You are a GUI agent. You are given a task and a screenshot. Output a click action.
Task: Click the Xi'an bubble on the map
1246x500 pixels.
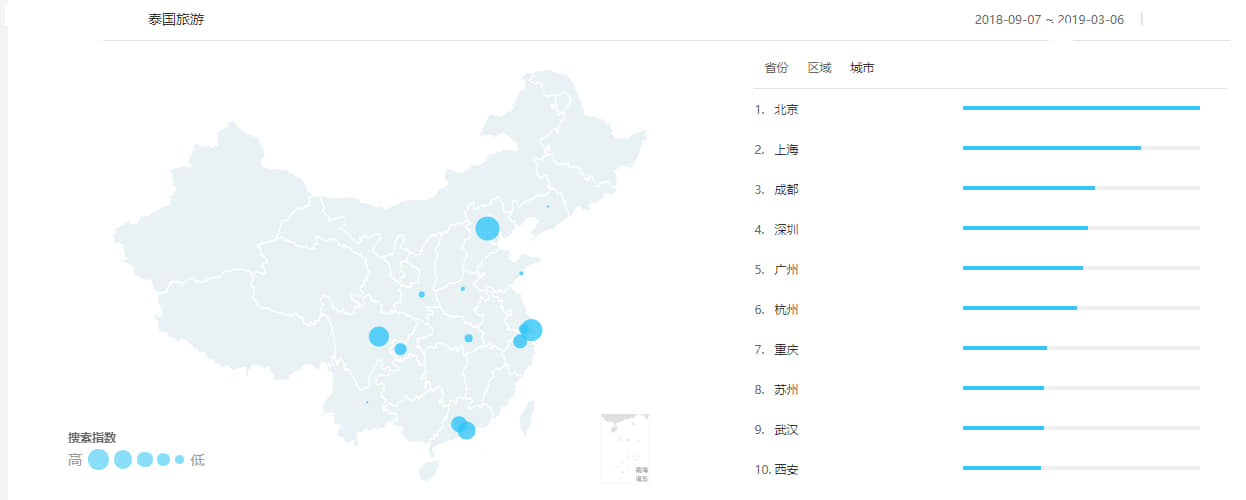(x=421, y=294)
